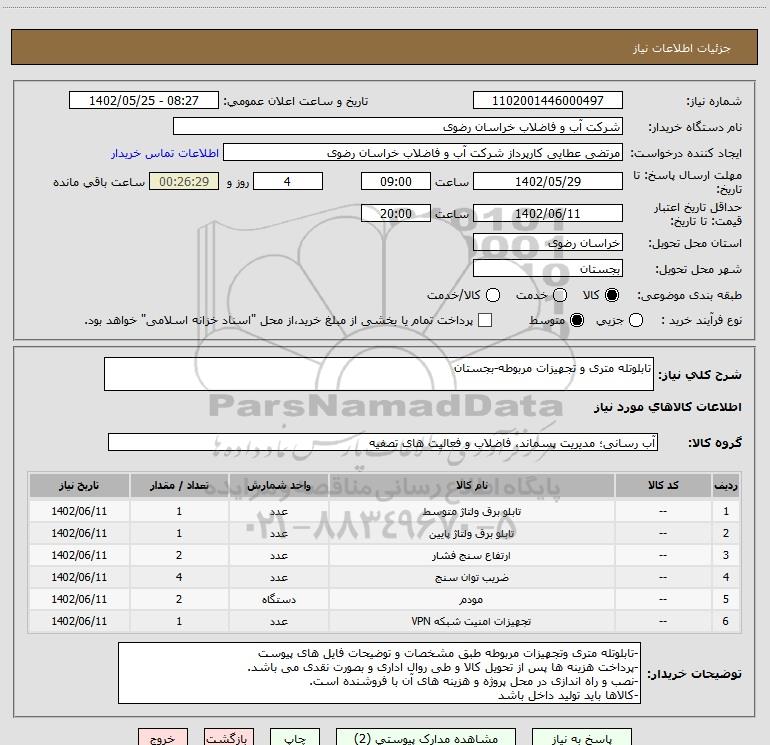Click the buyer notes text area
This screenshot has height=745, width=770.
379,673
